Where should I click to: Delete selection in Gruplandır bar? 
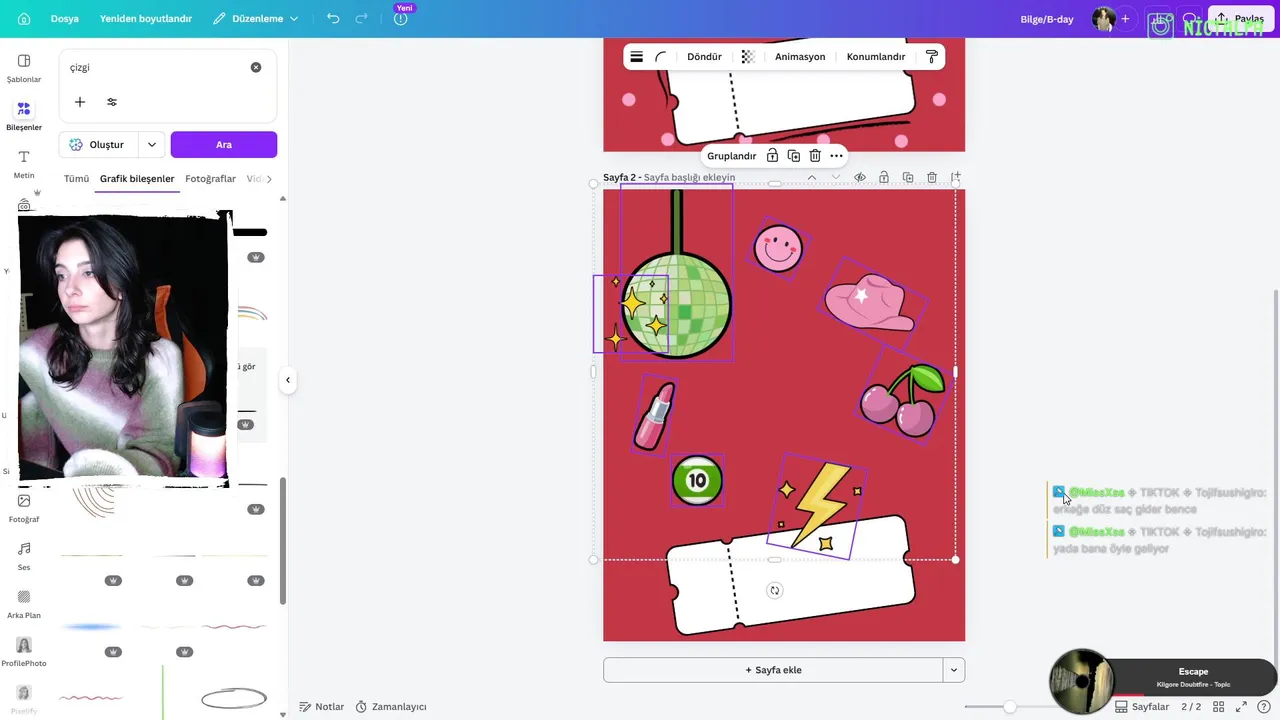pos(815,156)
